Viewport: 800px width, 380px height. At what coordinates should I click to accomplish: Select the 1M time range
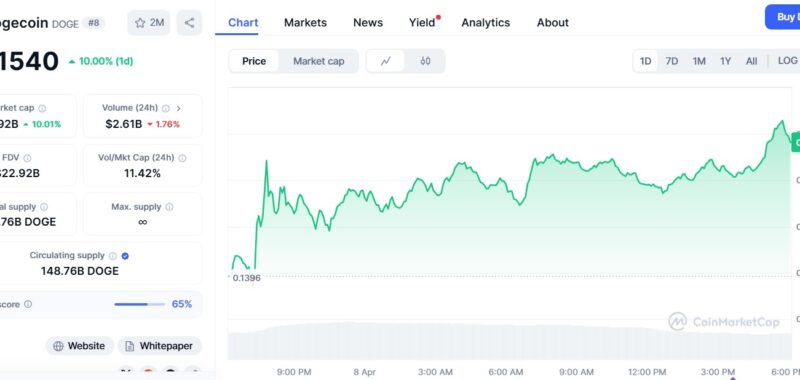tap(699, 61)
